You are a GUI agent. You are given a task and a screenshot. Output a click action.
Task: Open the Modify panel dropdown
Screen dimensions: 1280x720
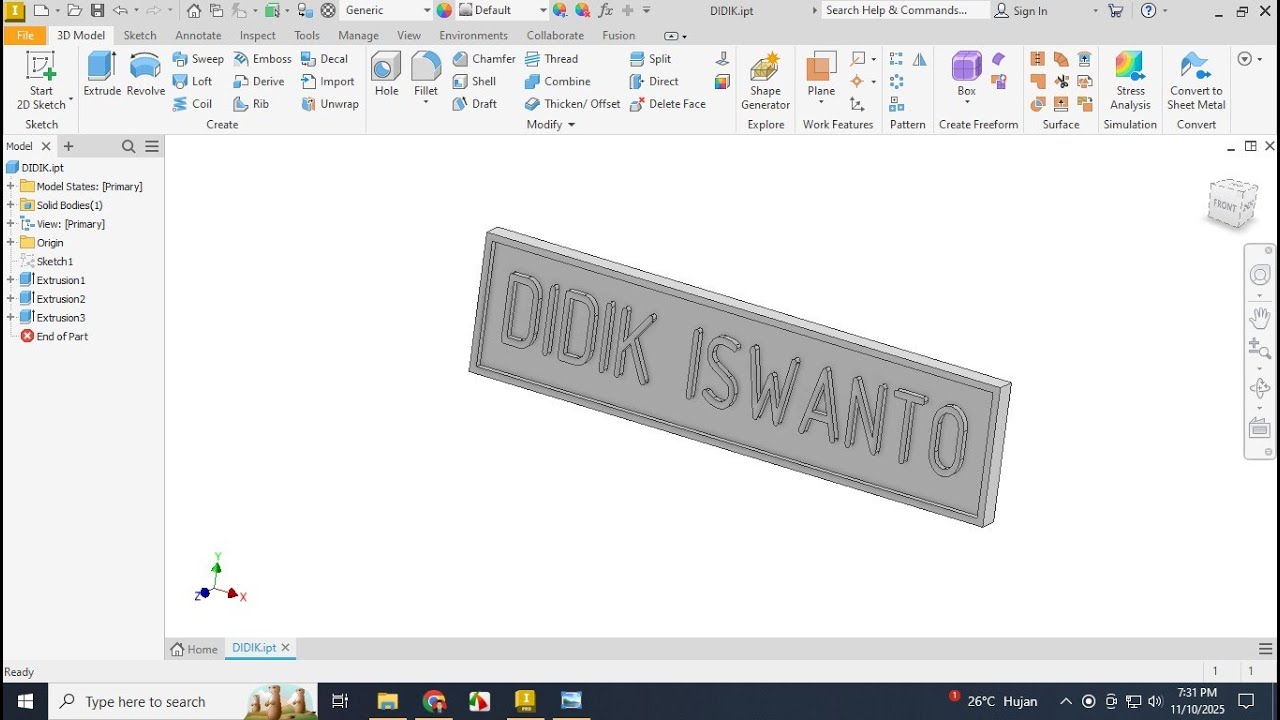[551, 125]
